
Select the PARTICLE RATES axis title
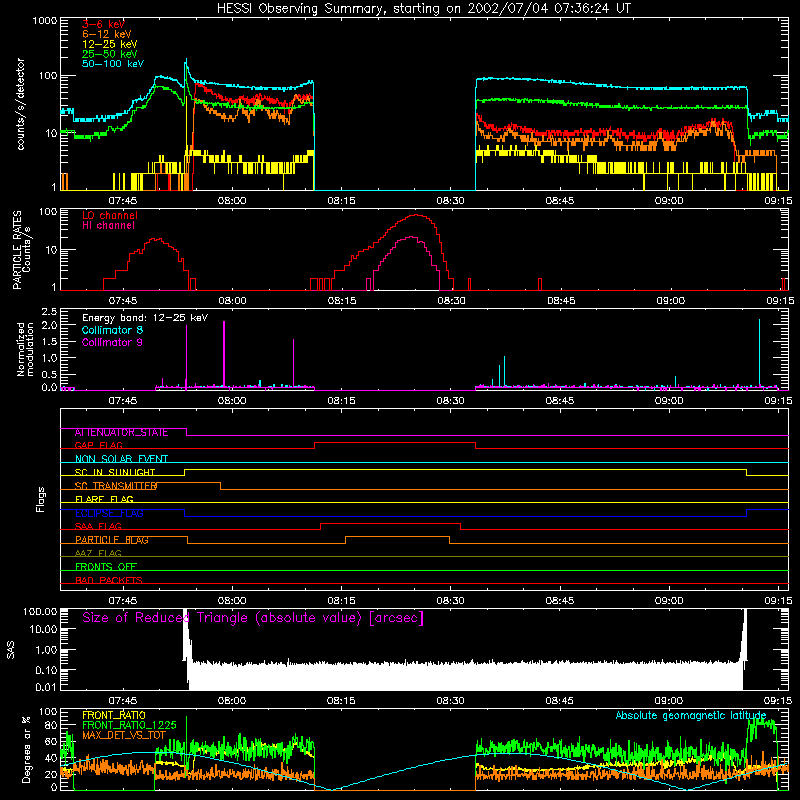tap(17, 250)
